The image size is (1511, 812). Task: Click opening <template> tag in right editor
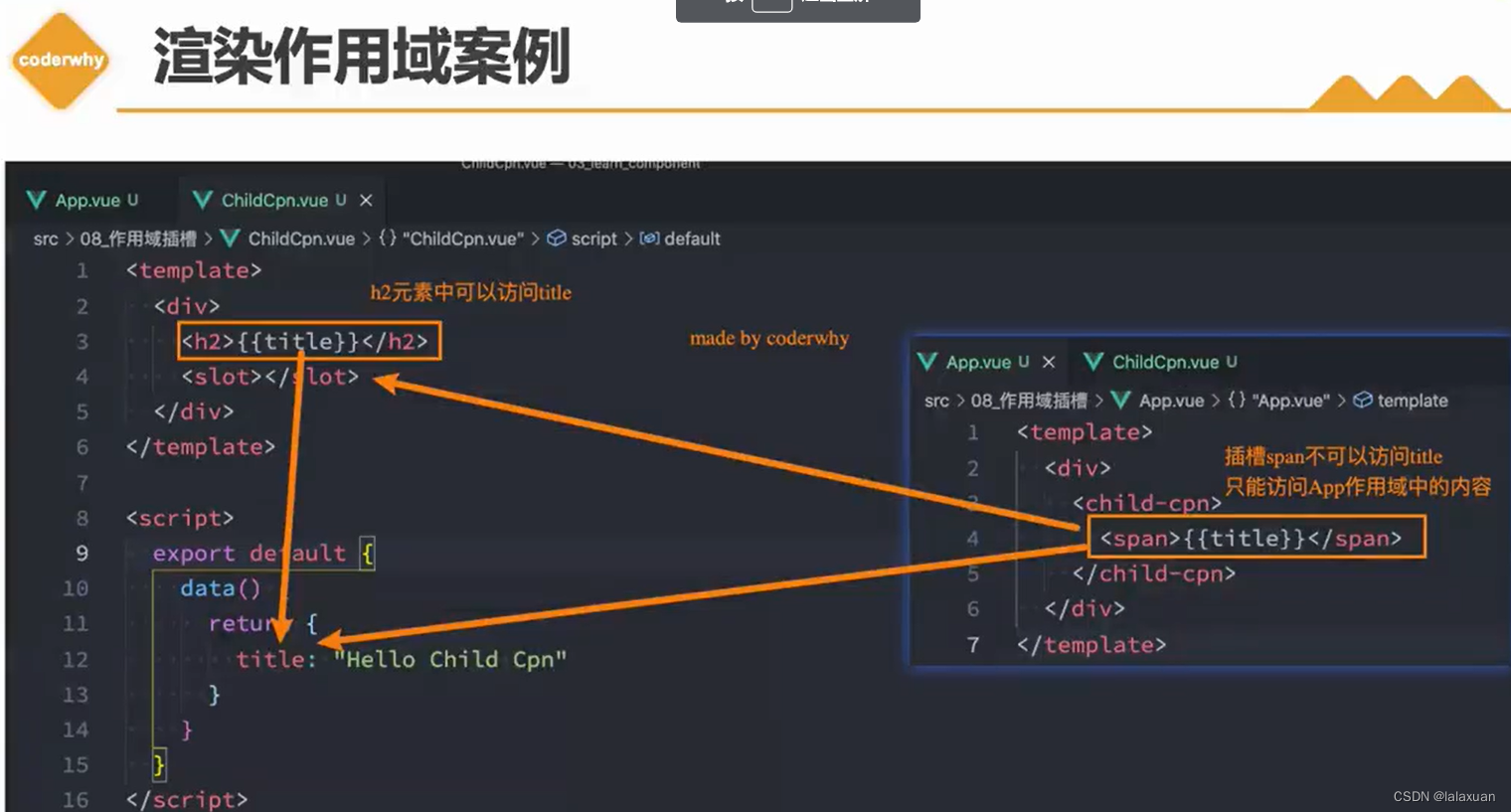[x=1085, y=432]
